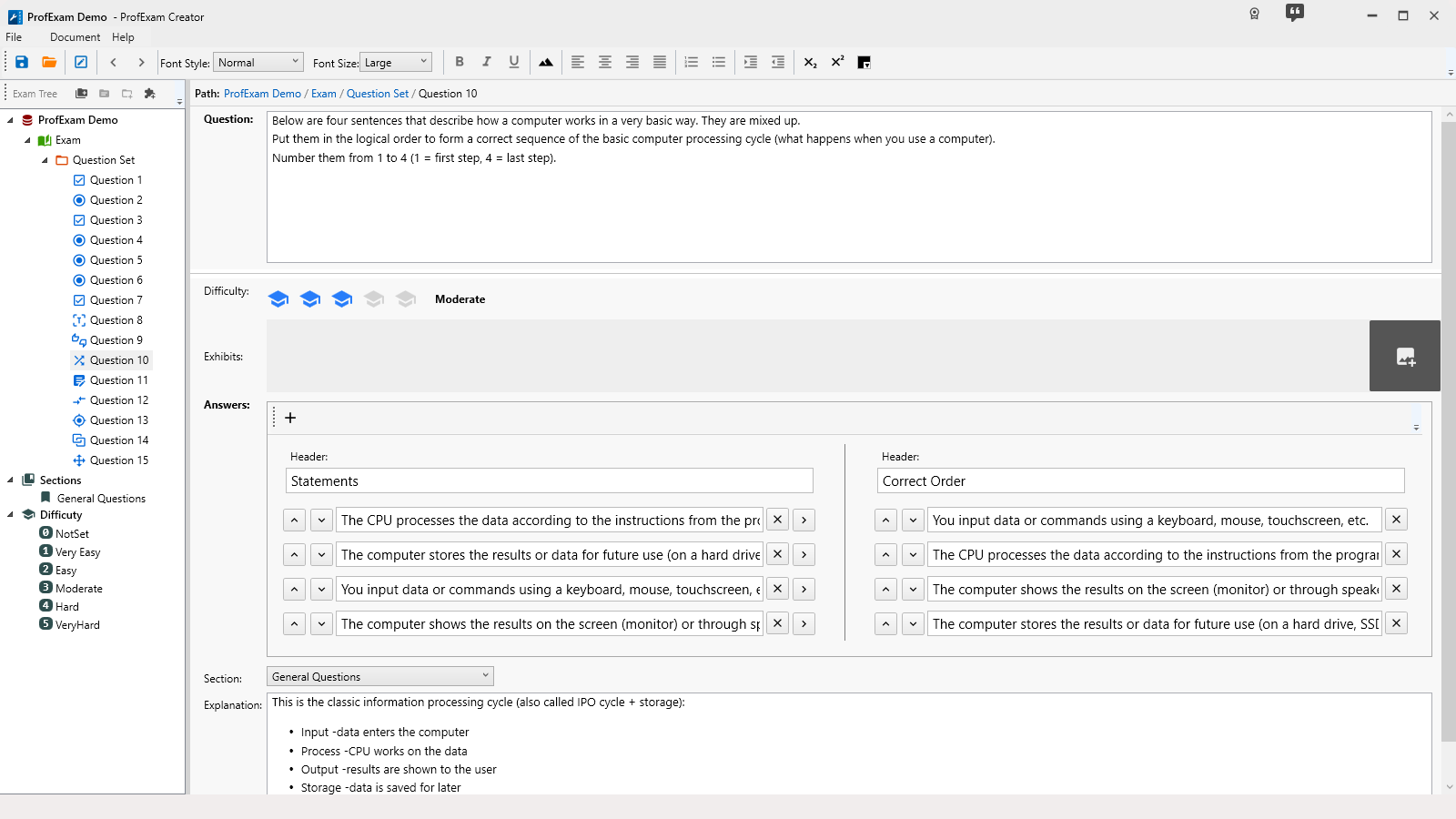The image size is (1456, 819).
Task: Click the Save icon in toolbar
Action: [22, 62]
